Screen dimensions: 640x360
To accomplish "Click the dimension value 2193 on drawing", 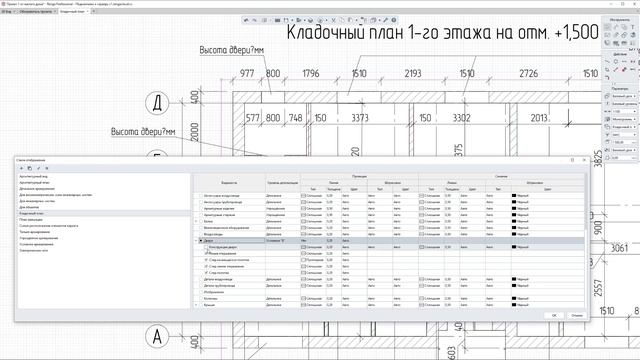I will click(413, 73).
